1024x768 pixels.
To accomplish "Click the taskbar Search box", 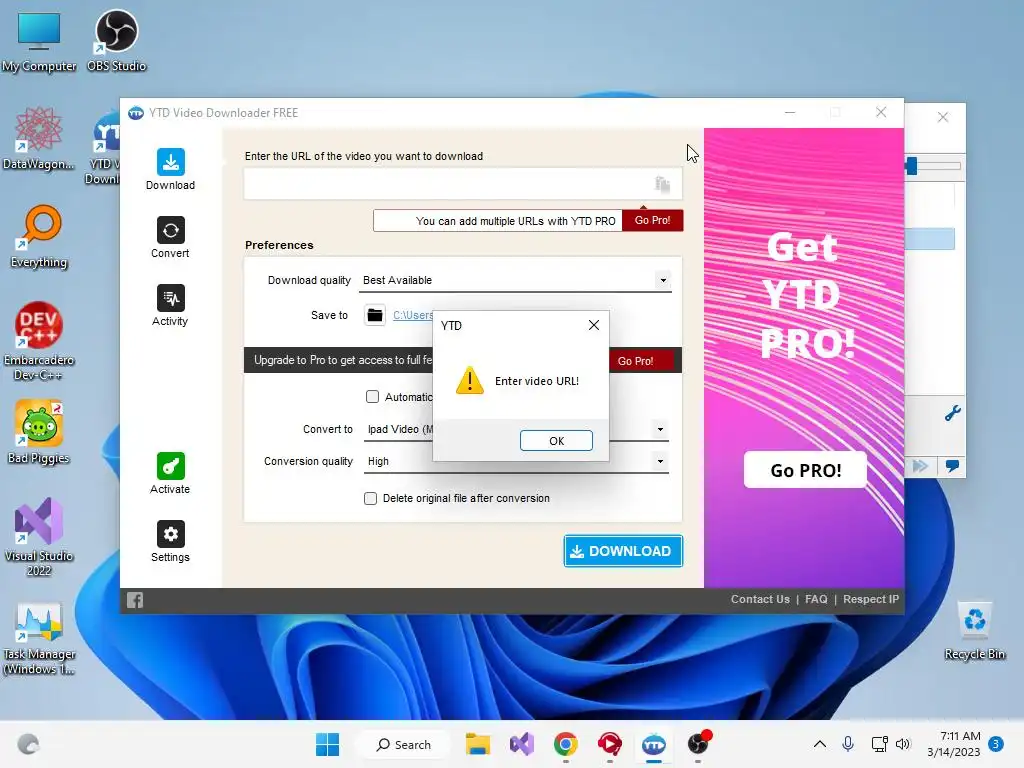I will click(404, 744).
